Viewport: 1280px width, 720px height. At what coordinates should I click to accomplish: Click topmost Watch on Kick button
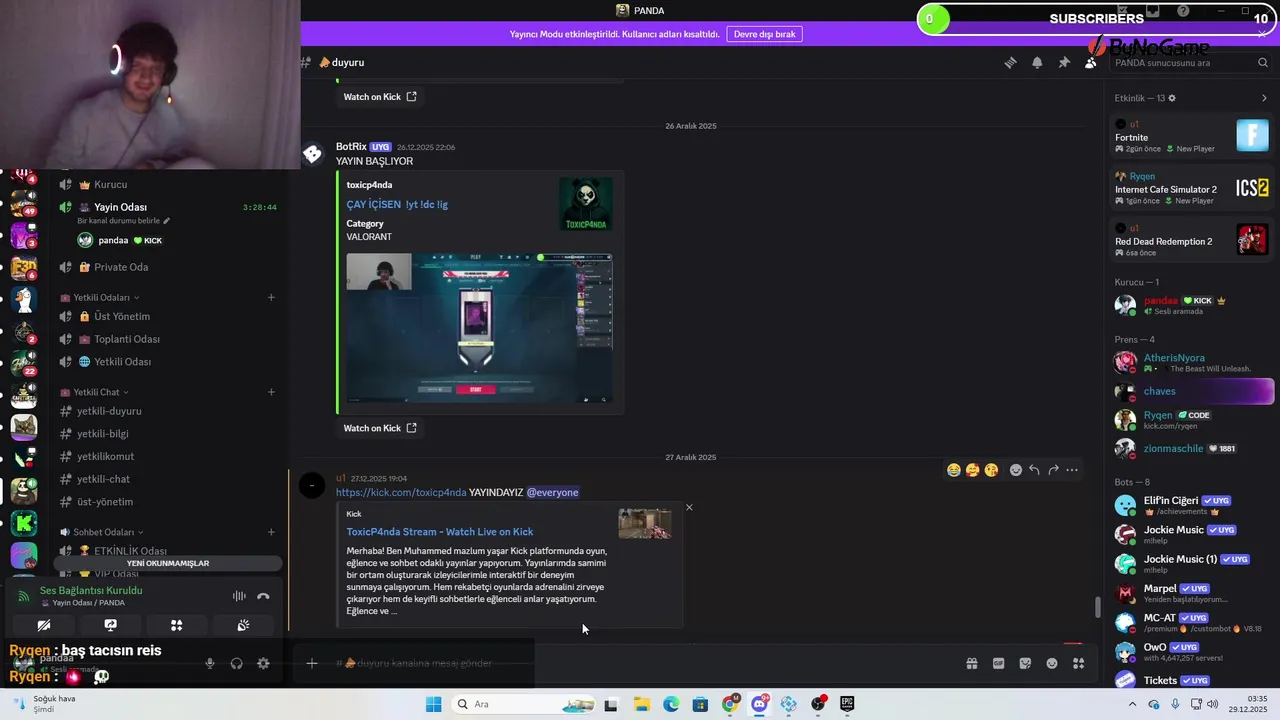380,97
